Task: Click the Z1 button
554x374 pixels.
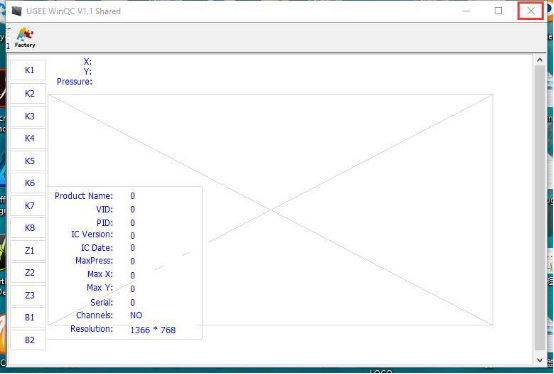Action: tap(28, 250)
